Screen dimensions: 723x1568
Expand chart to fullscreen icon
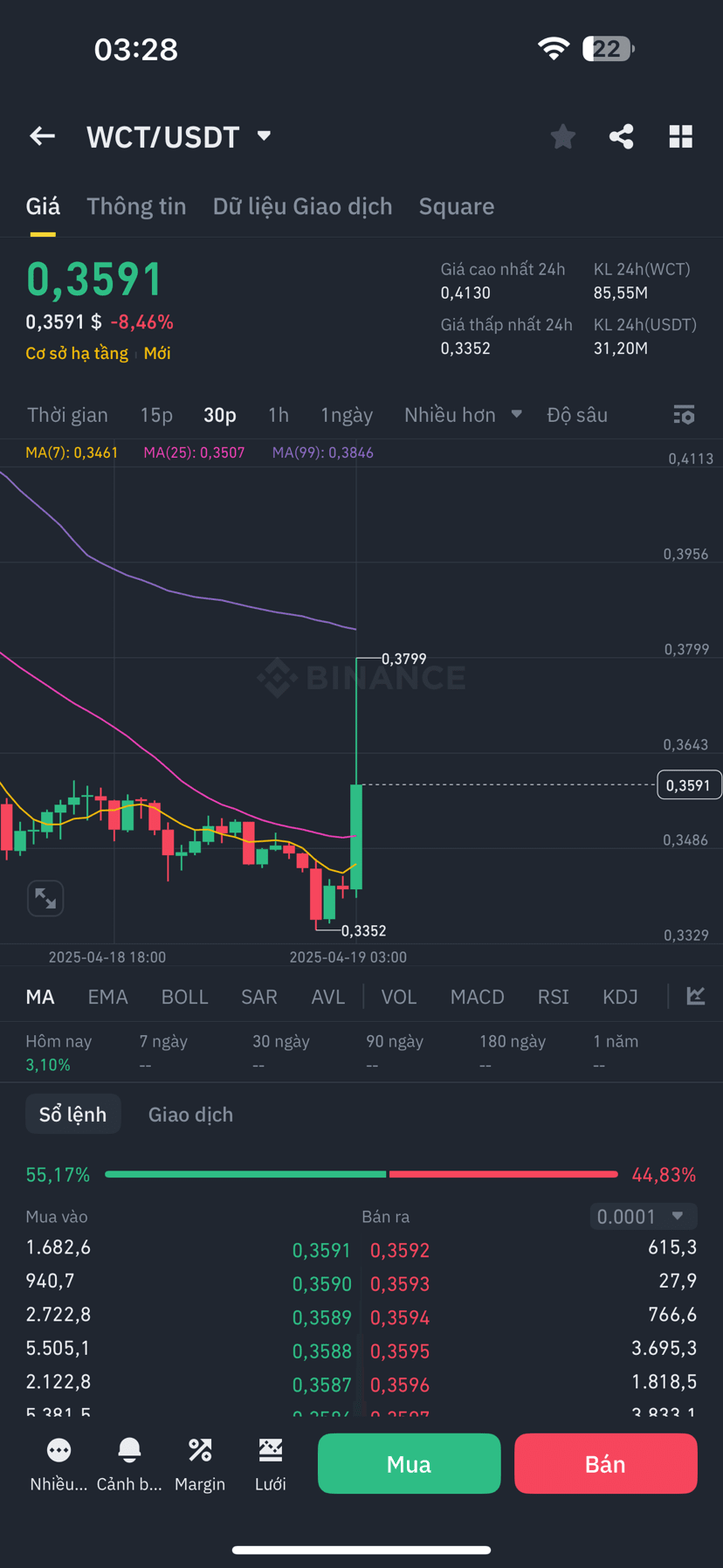pos(45,898)
